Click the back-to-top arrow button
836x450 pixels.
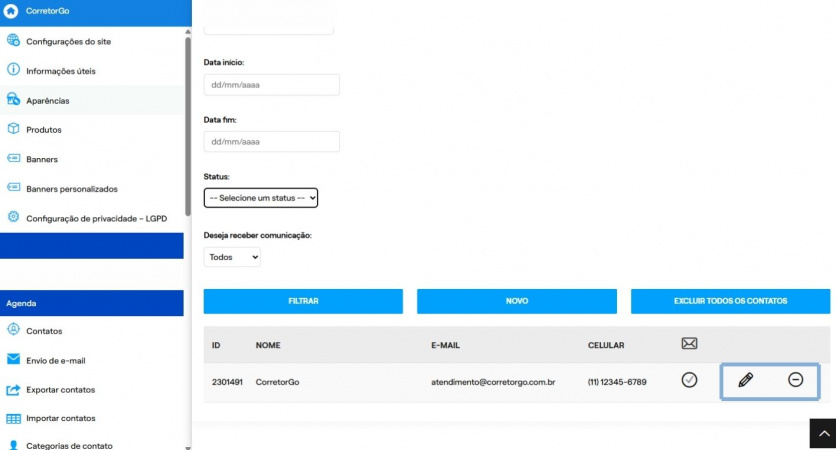click(x=823, y=433)
